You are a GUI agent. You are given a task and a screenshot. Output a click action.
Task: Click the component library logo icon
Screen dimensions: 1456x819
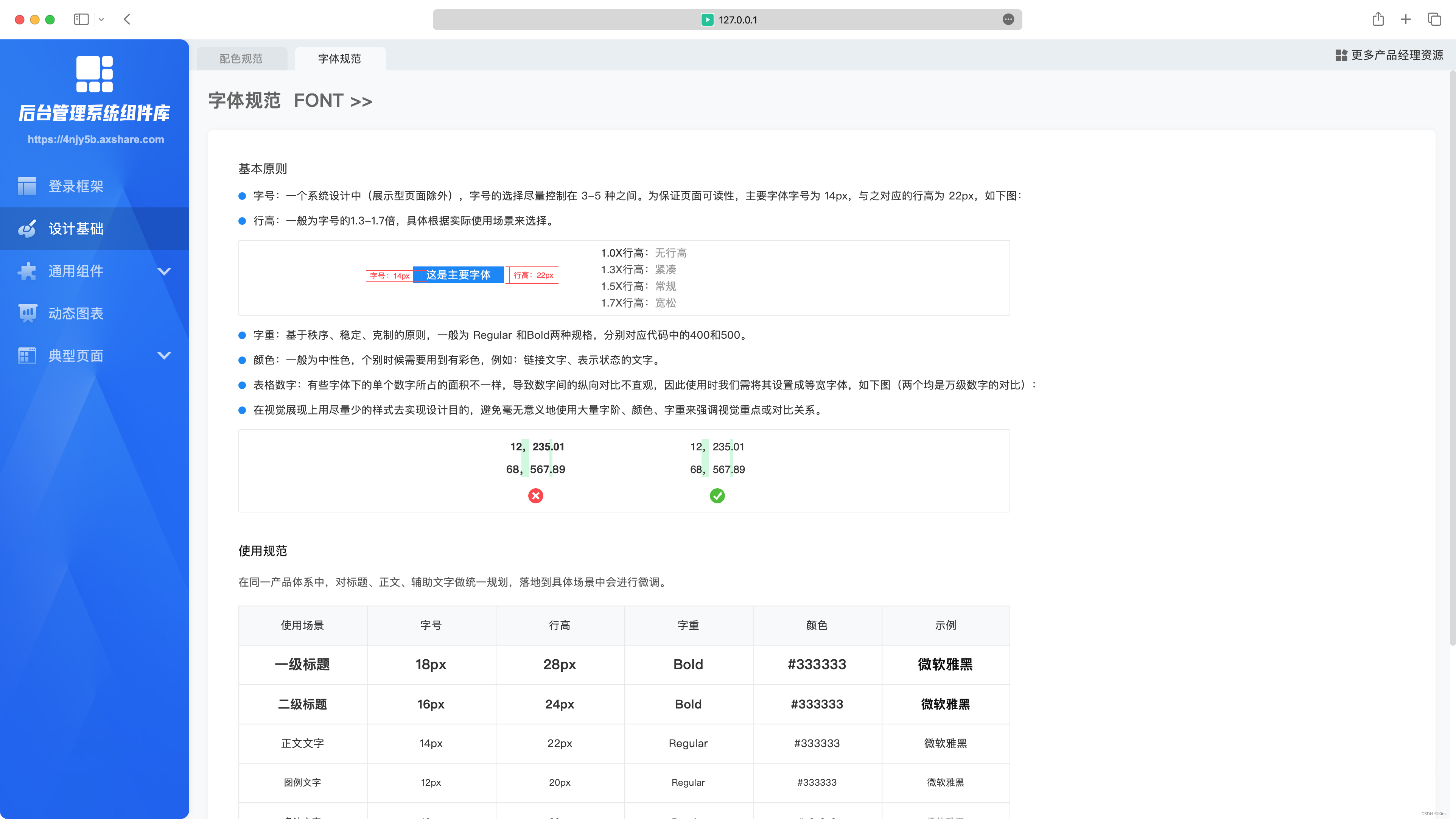click(x=94, y=74)
